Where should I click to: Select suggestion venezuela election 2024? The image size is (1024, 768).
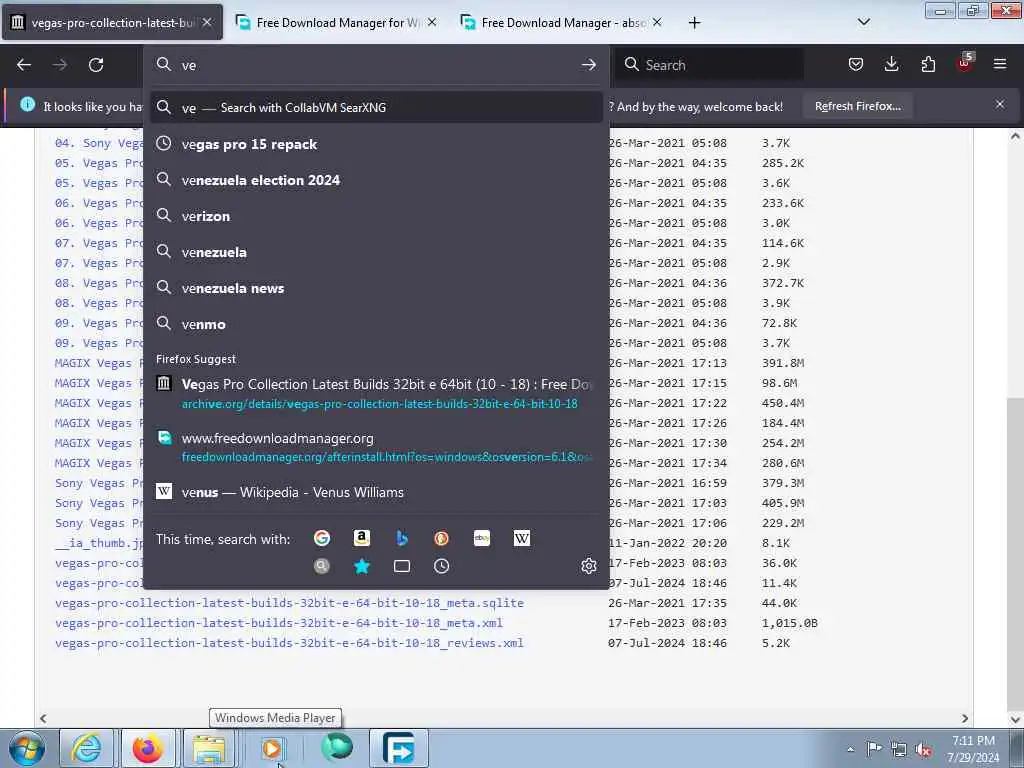coord(376,180)
